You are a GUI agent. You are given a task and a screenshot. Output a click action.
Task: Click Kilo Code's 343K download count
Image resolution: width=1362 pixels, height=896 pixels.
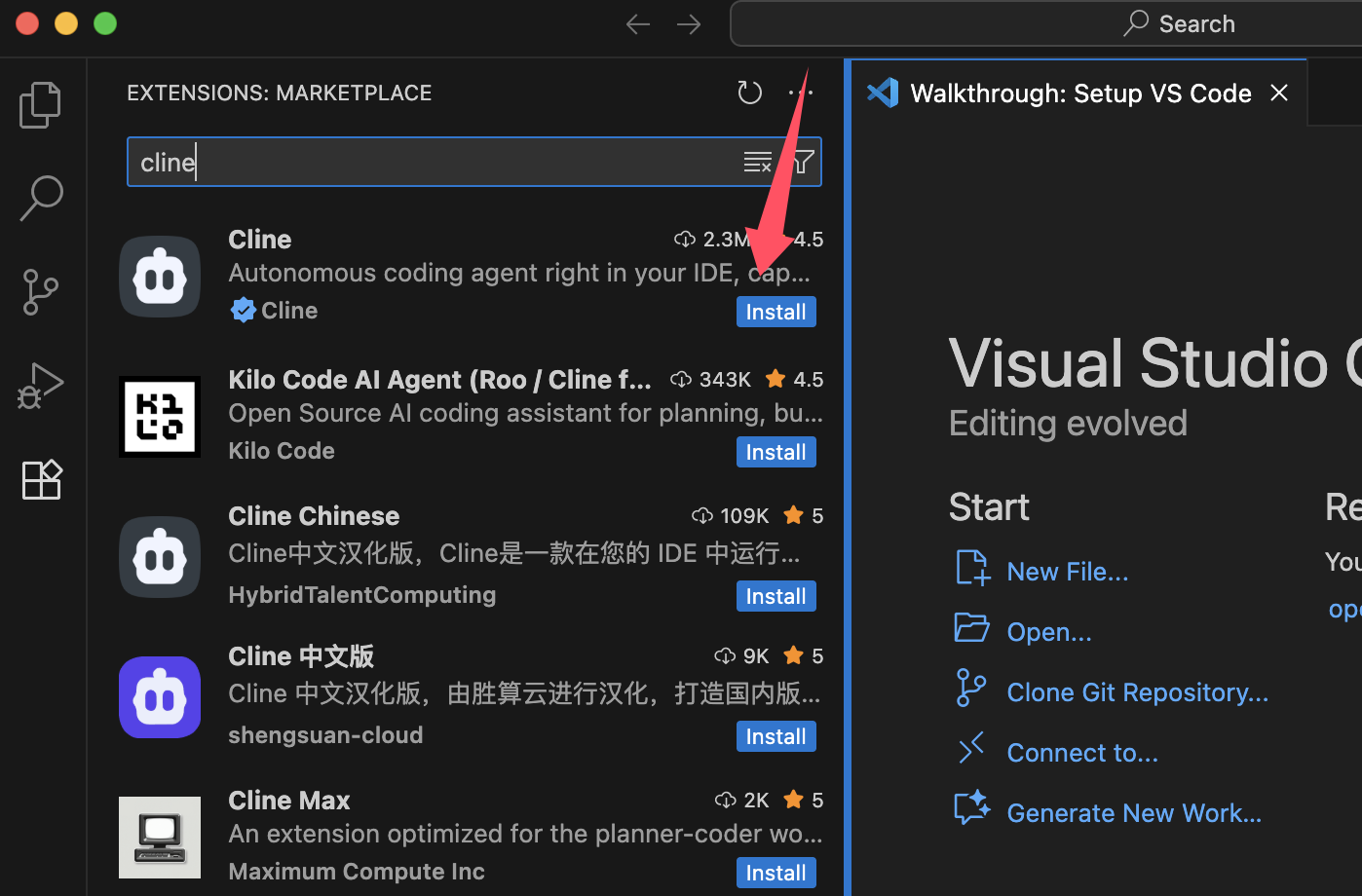pos(711,380)
